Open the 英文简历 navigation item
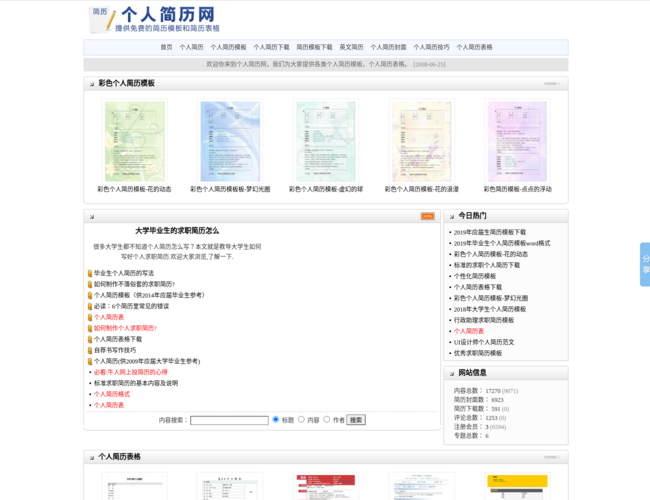The image size is (650, 500). click(352, 47)
